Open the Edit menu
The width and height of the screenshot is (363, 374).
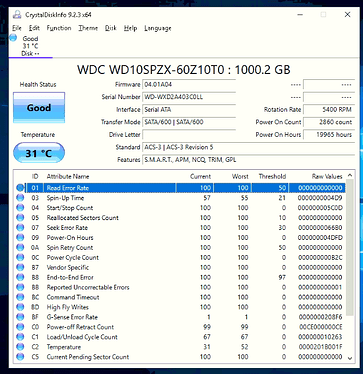pyautogui.click(x=34, y=28)
